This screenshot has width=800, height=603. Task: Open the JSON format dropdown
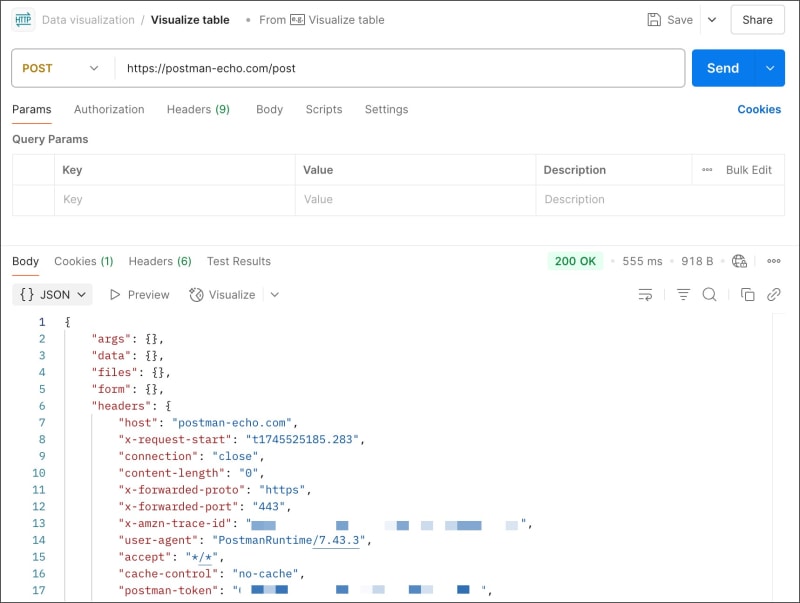pyautogui.click(x=52, y=295)
